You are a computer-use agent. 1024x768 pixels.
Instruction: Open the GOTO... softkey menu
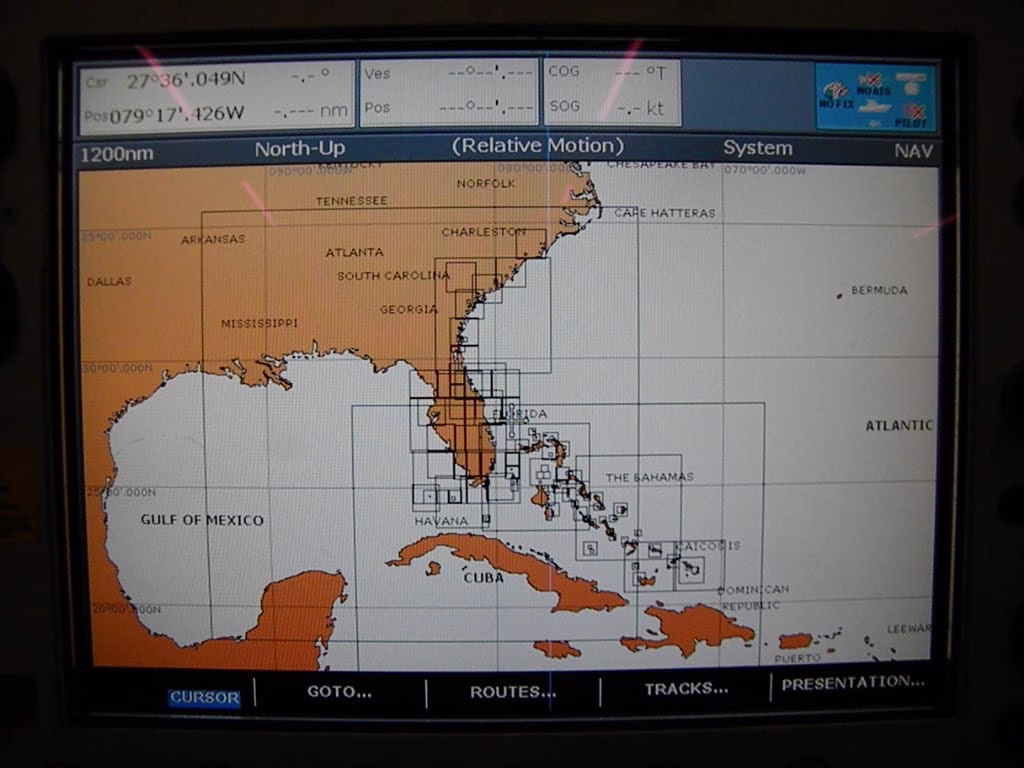point(339,691)
